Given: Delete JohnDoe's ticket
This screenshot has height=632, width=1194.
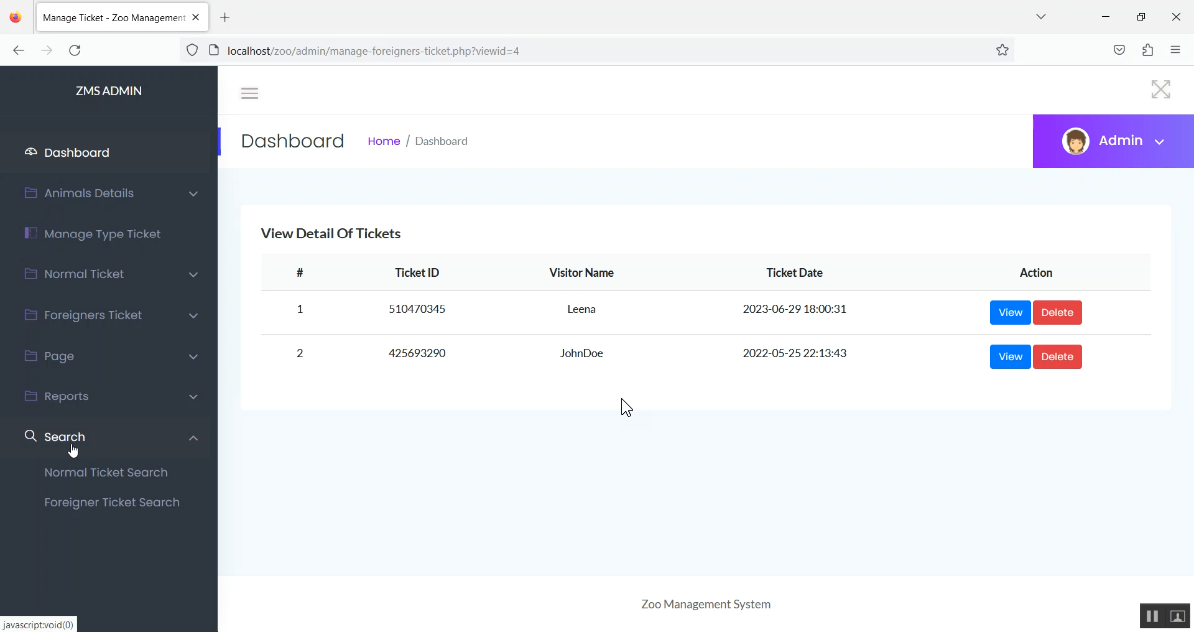Looking at the screenshot, I should [1056, 357].
